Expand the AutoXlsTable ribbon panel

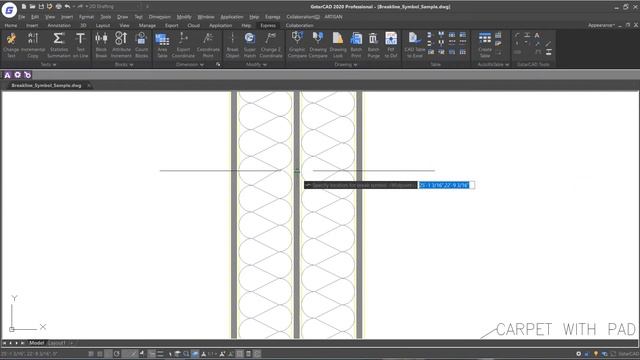tap(493, 64)
